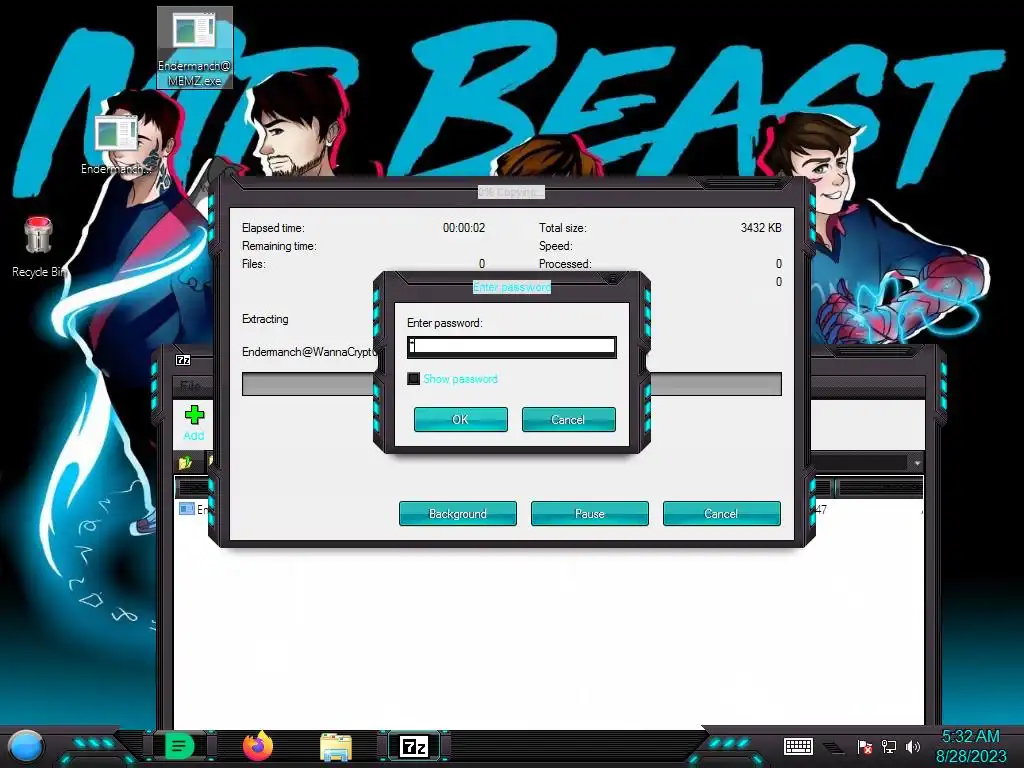
Task: Click the Total size value 3432 KB
Action: pyautogui.click(x=761, y=228)
